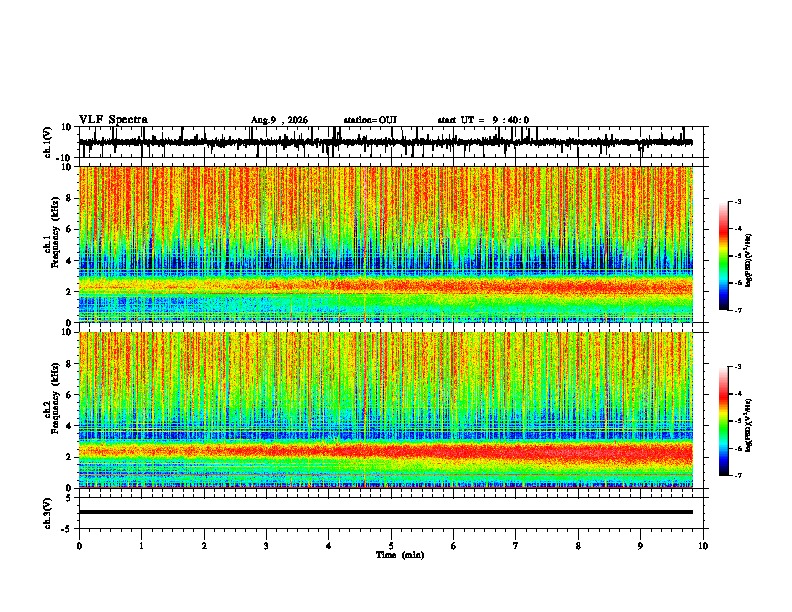The image size is (792, 612).
Task: Click the ch.1 spectrogram color bar
Action: [723, 256]
